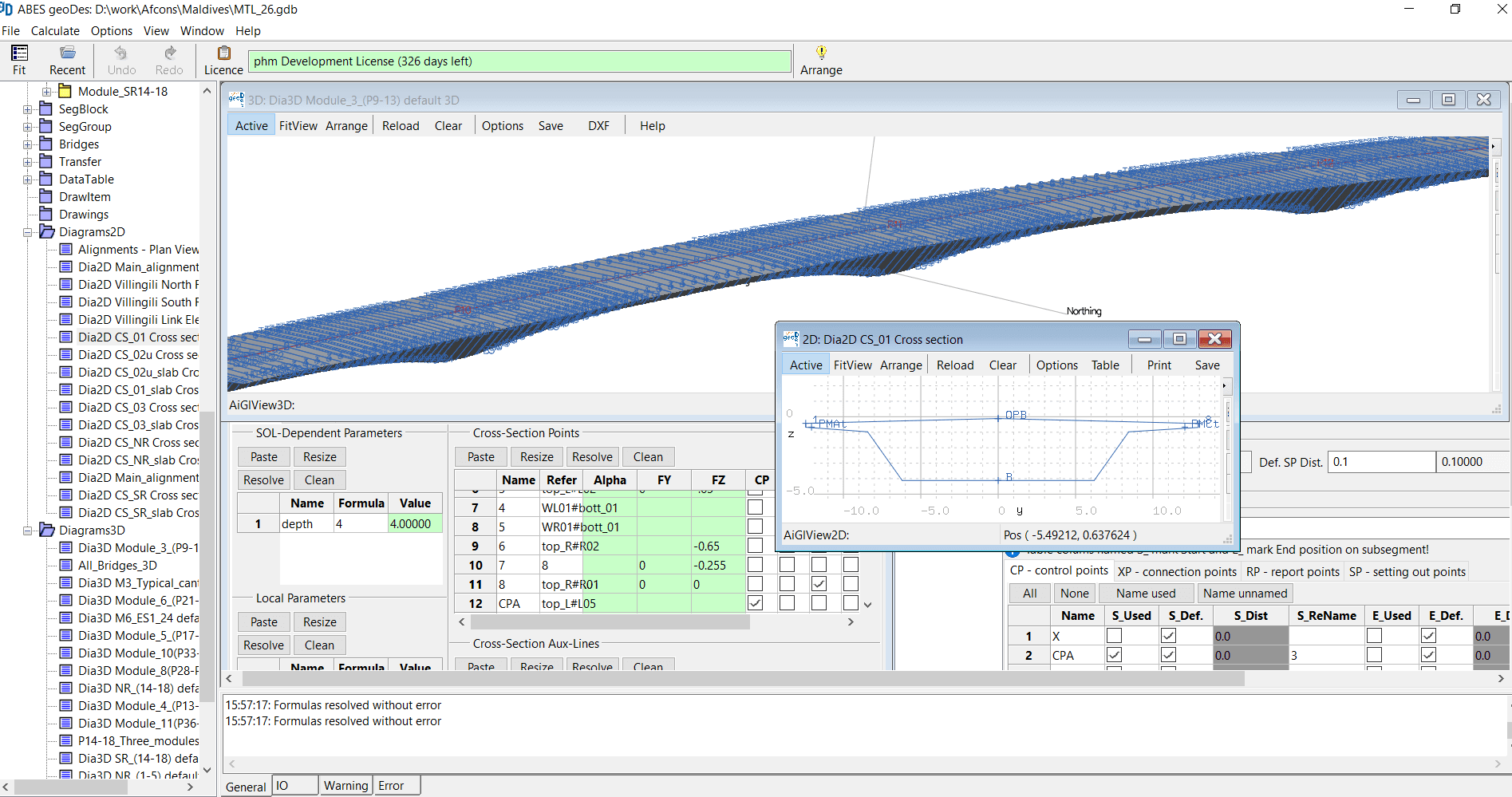Open the Calculate menu

click(55, 31)
